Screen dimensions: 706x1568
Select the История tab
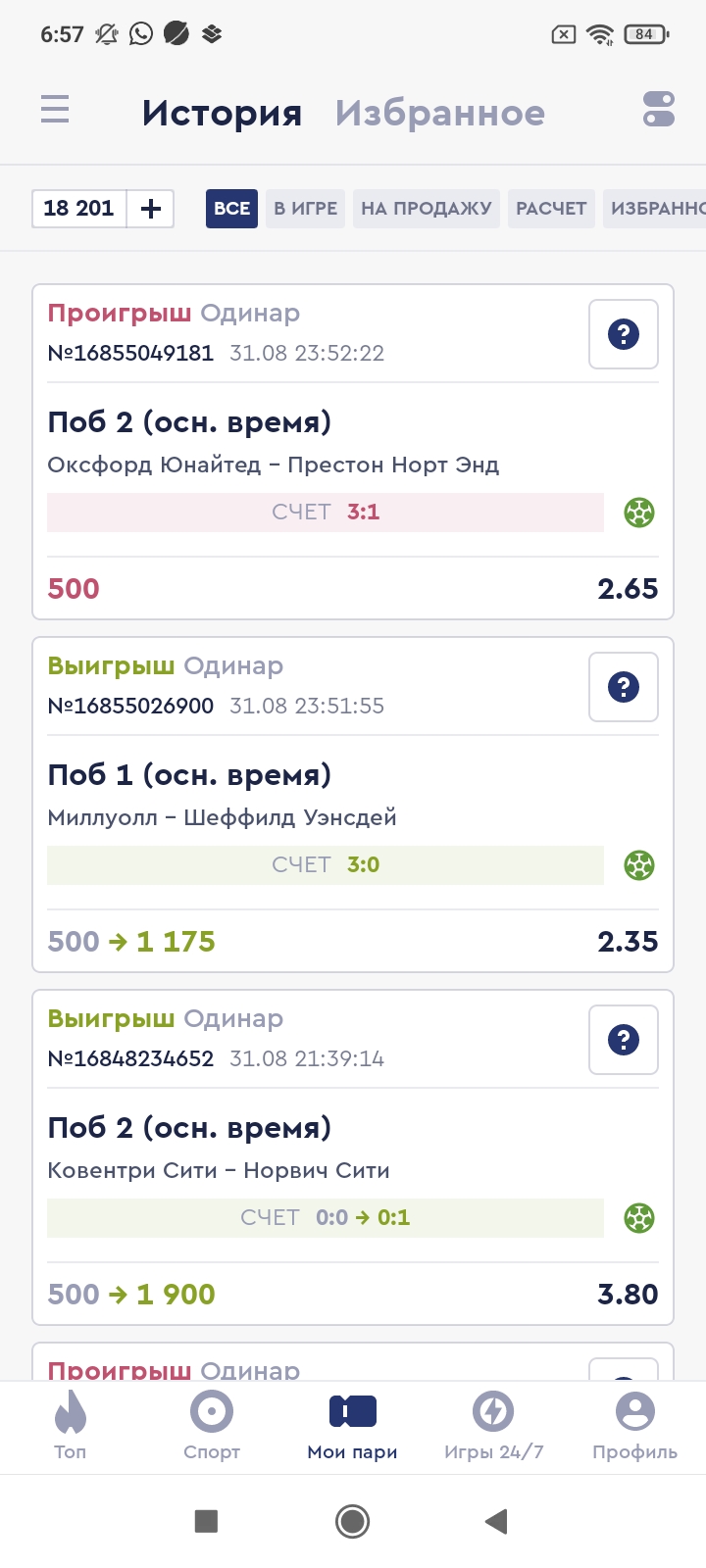click(x=222, y=114)
